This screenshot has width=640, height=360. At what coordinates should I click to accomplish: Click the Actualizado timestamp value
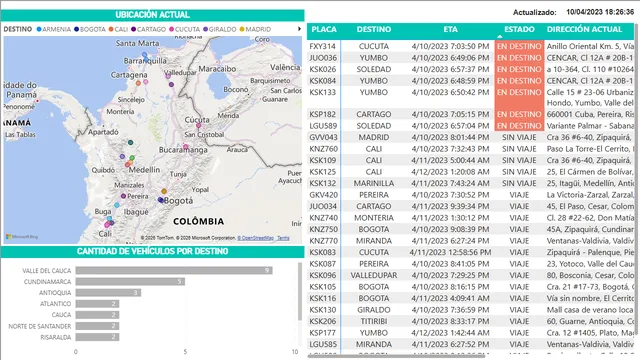pyautogui.click(x=600, y=12)
